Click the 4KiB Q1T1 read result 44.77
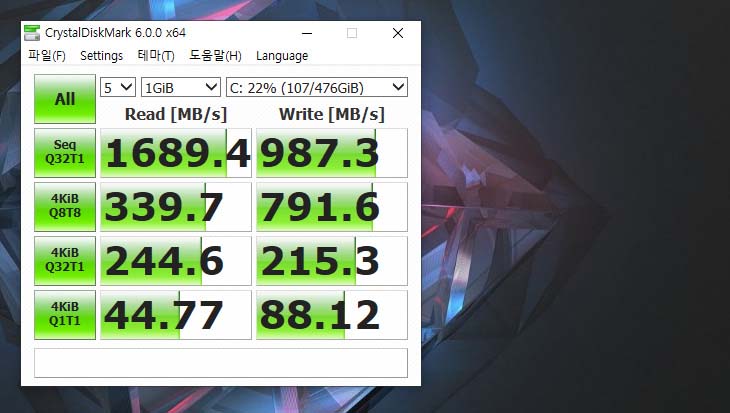The width and height of the screenshot is (730, 413). point(176,315)
